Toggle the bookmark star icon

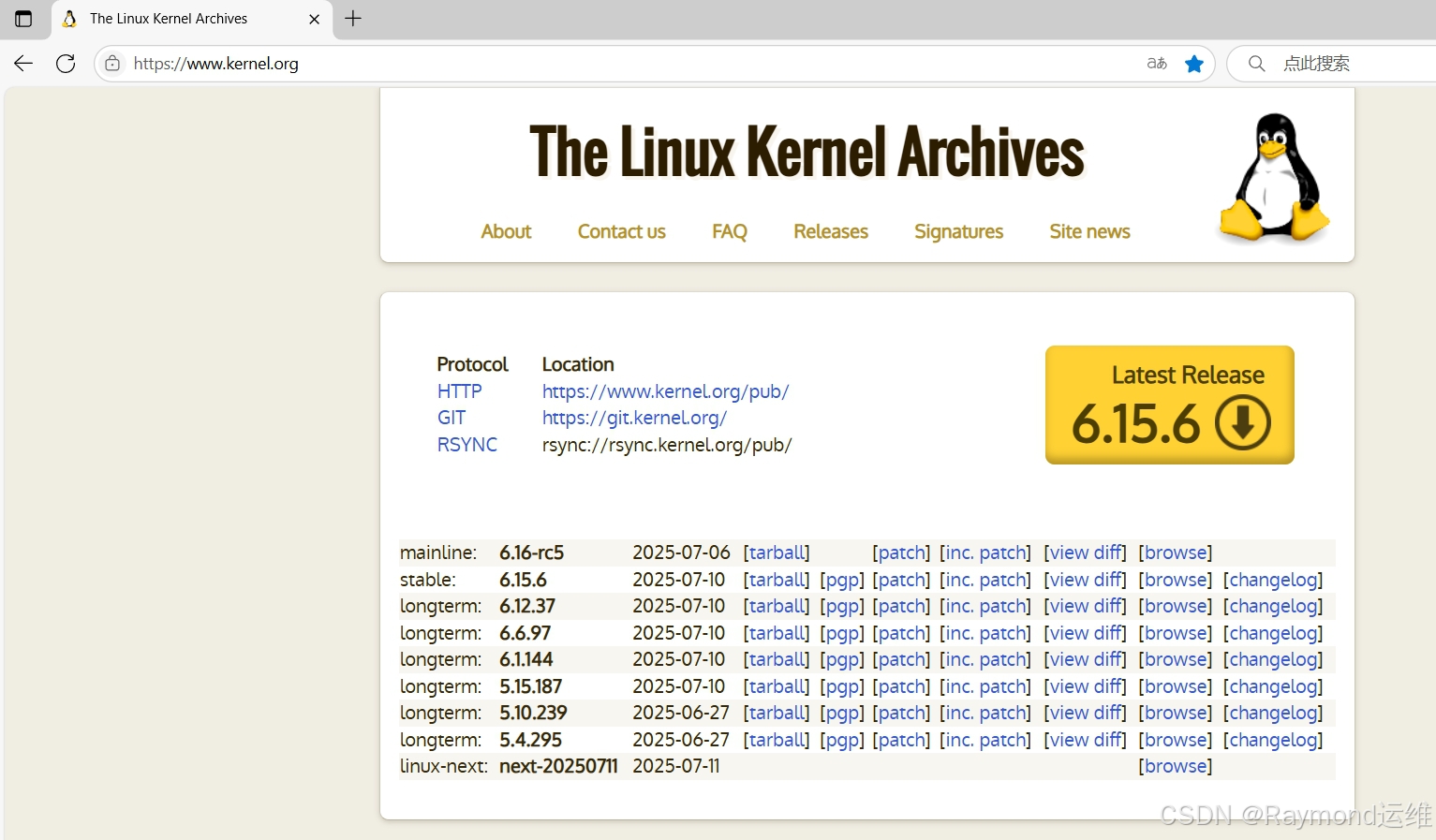tap(1194, 64)
